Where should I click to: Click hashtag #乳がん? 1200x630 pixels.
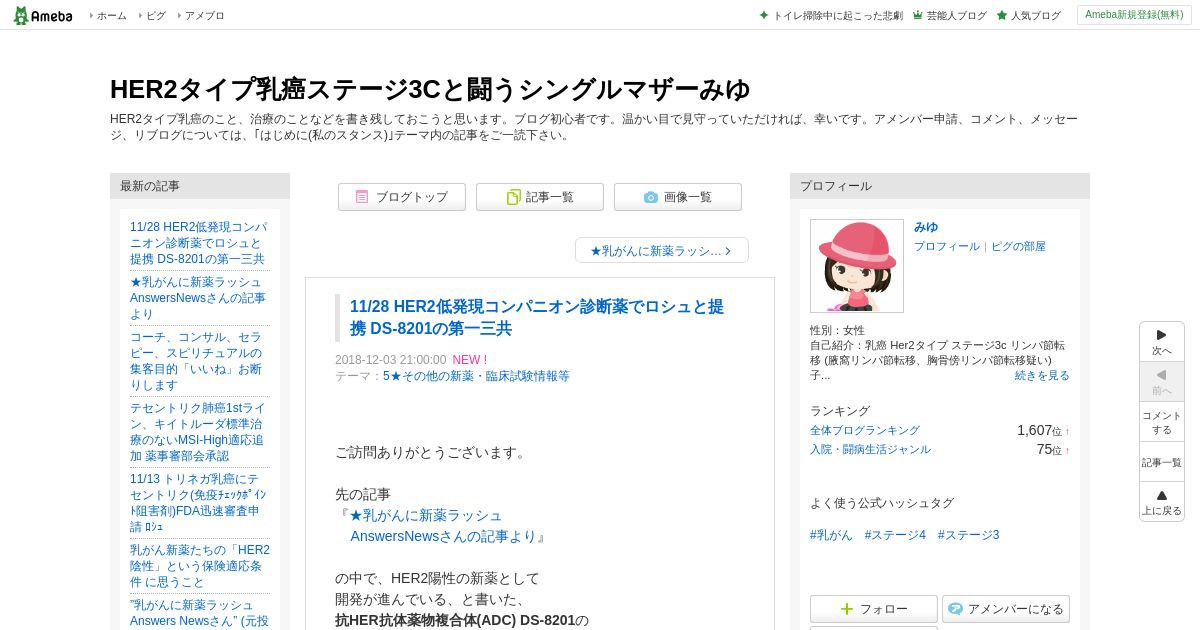[831, 535]
